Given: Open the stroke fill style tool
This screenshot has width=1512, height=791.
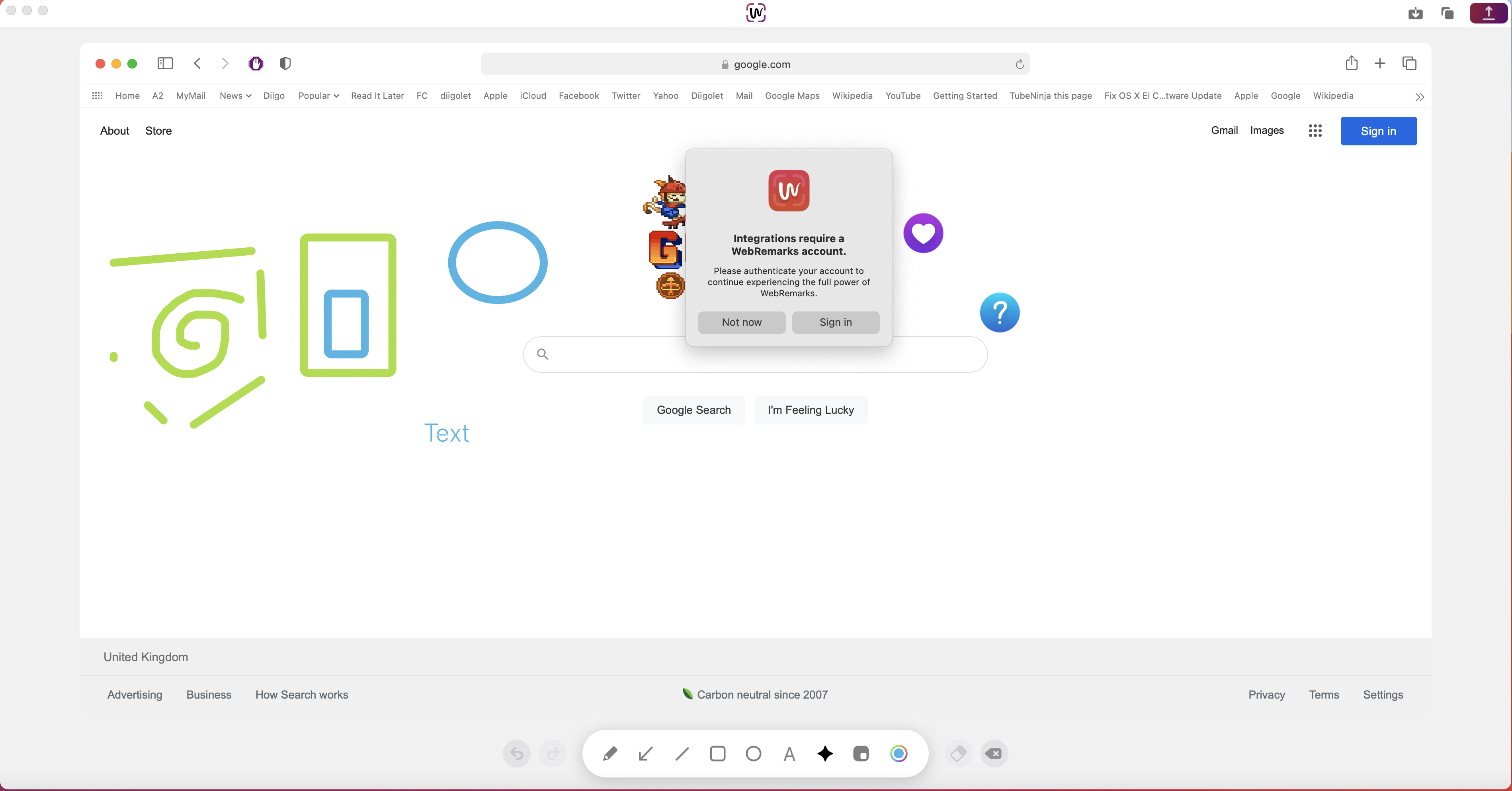Looking at the screenshot, I should (861, 754).
